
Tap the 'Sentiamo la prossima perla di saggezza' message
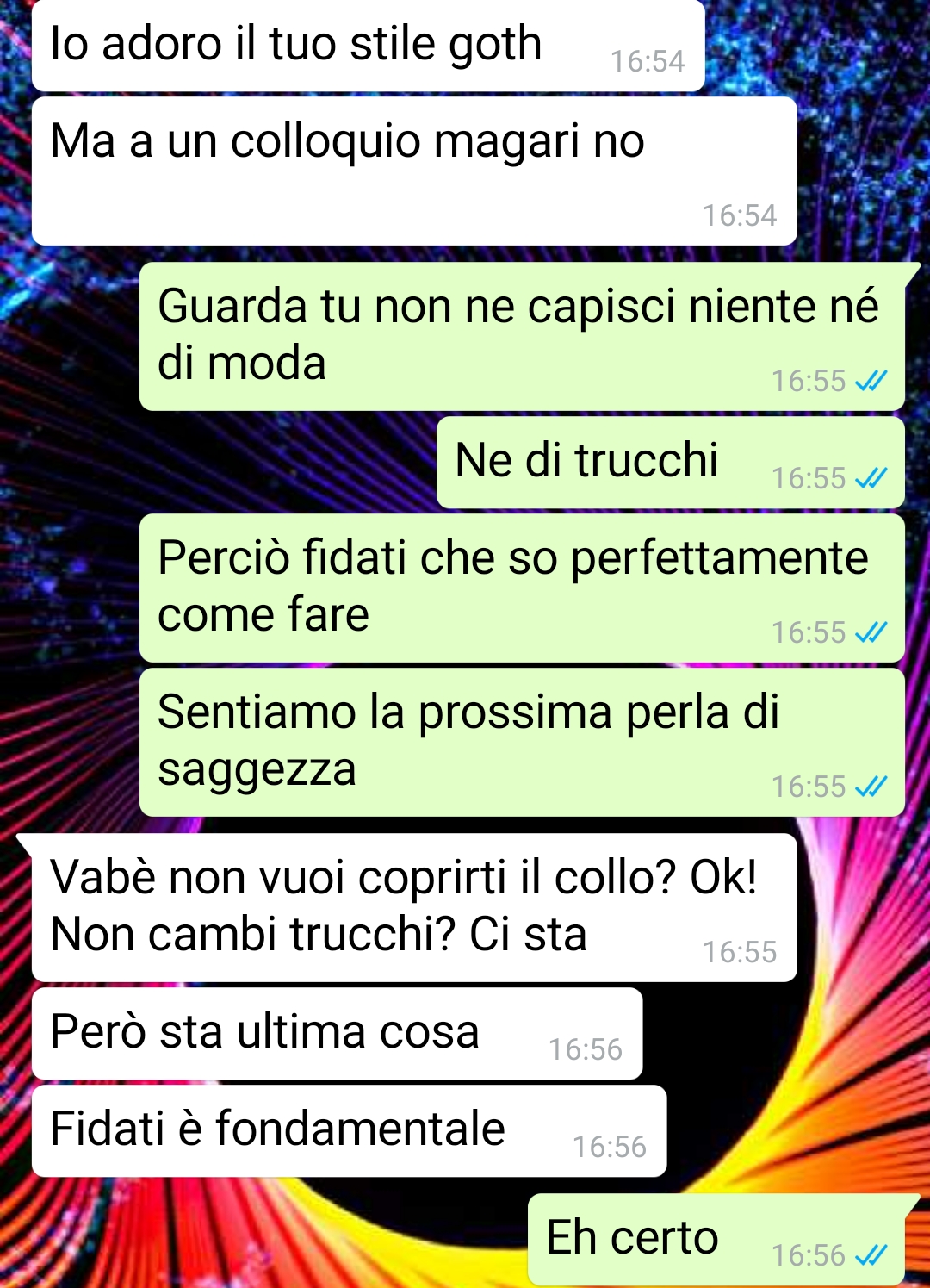tap(522, 743)
